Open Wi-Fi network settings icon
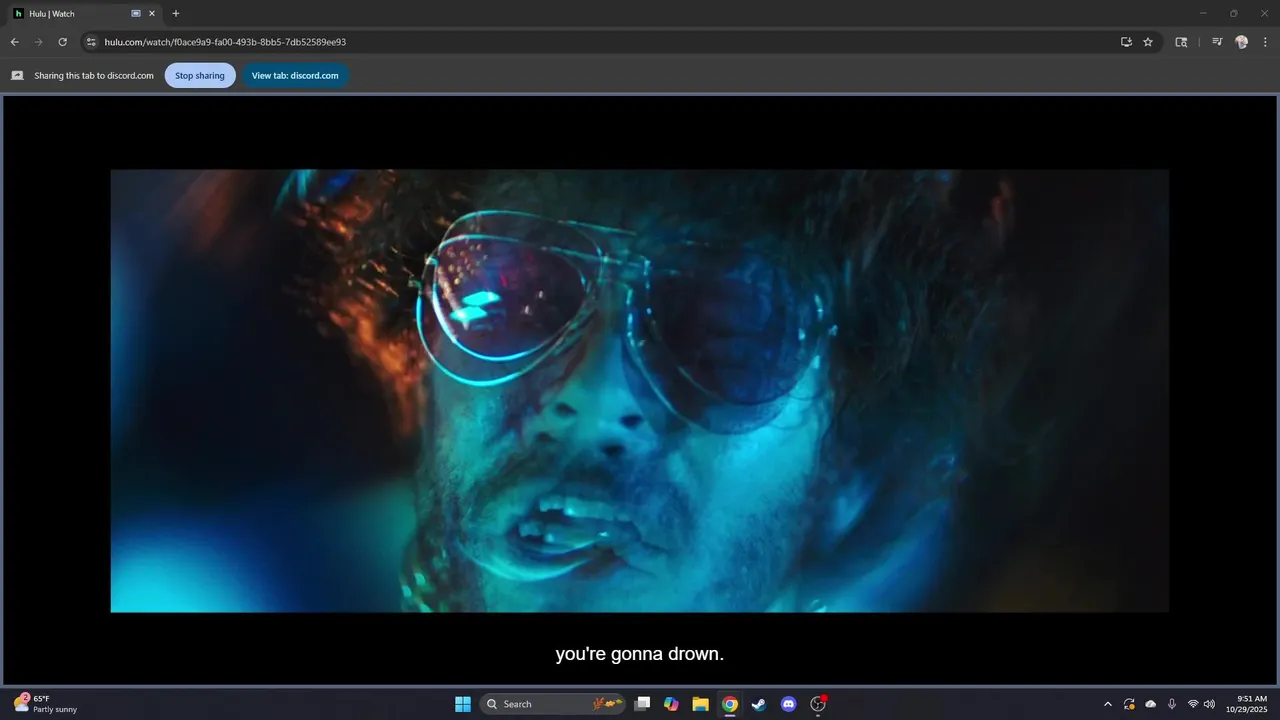This screenshot has height=720, width=1280. [x=1193, y=704]
